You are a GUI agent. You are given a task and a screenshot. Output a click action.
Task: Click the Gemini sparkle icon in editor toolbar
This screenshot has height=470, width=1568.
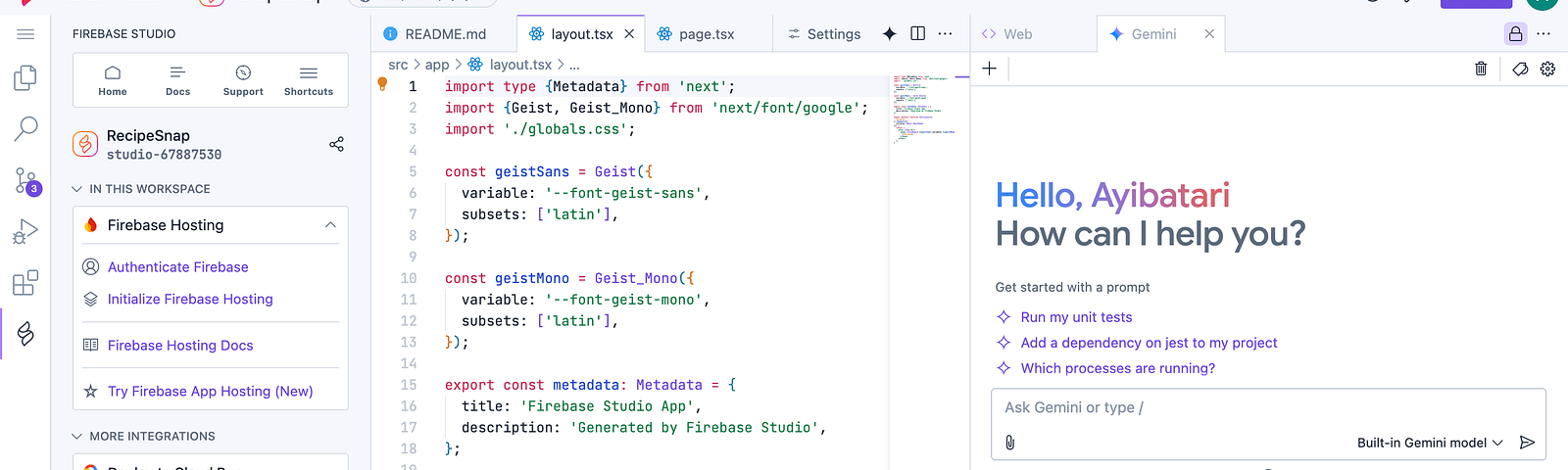[x=889, y=33]
